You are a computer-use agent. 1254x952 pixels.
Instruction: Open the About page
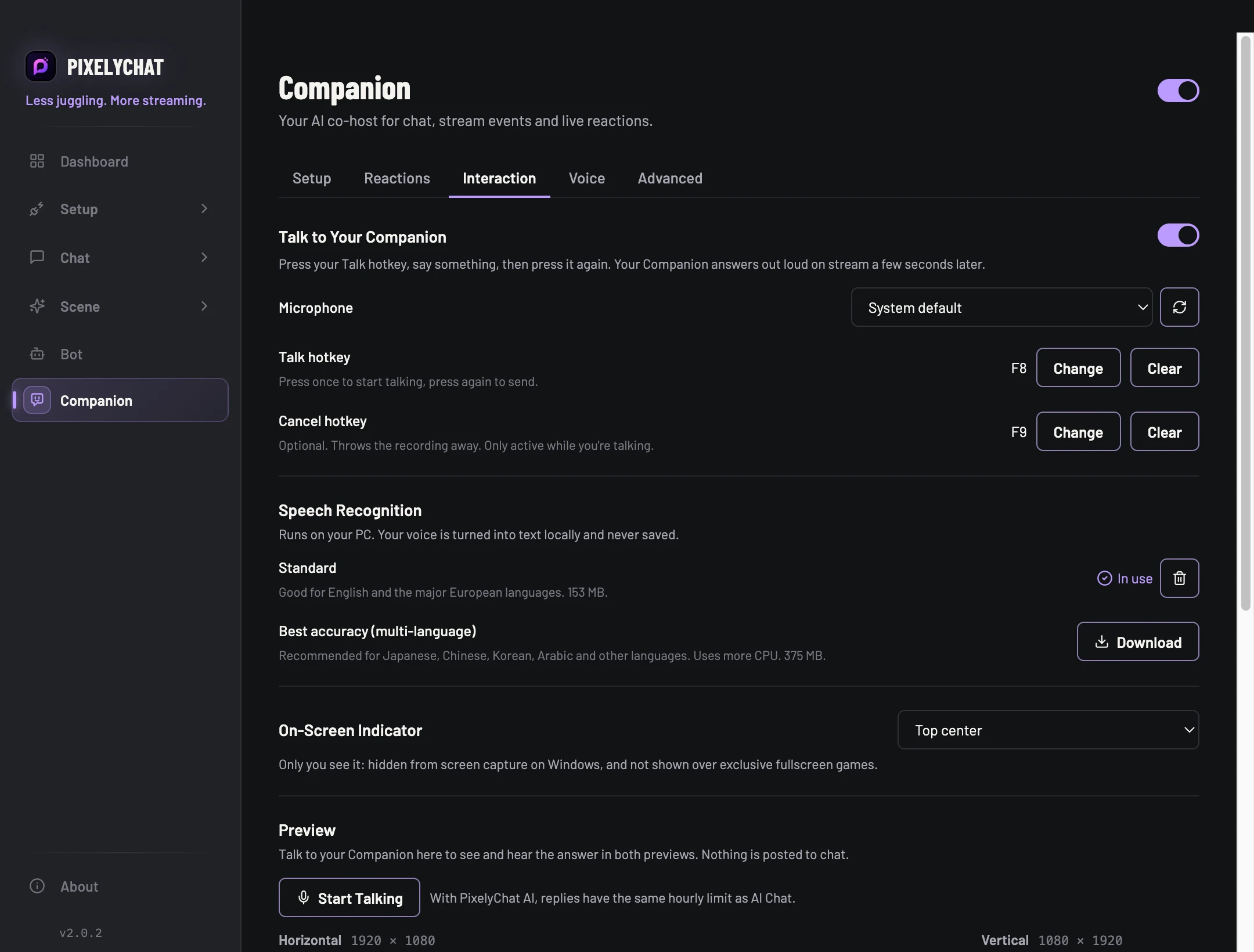(120, 886)
